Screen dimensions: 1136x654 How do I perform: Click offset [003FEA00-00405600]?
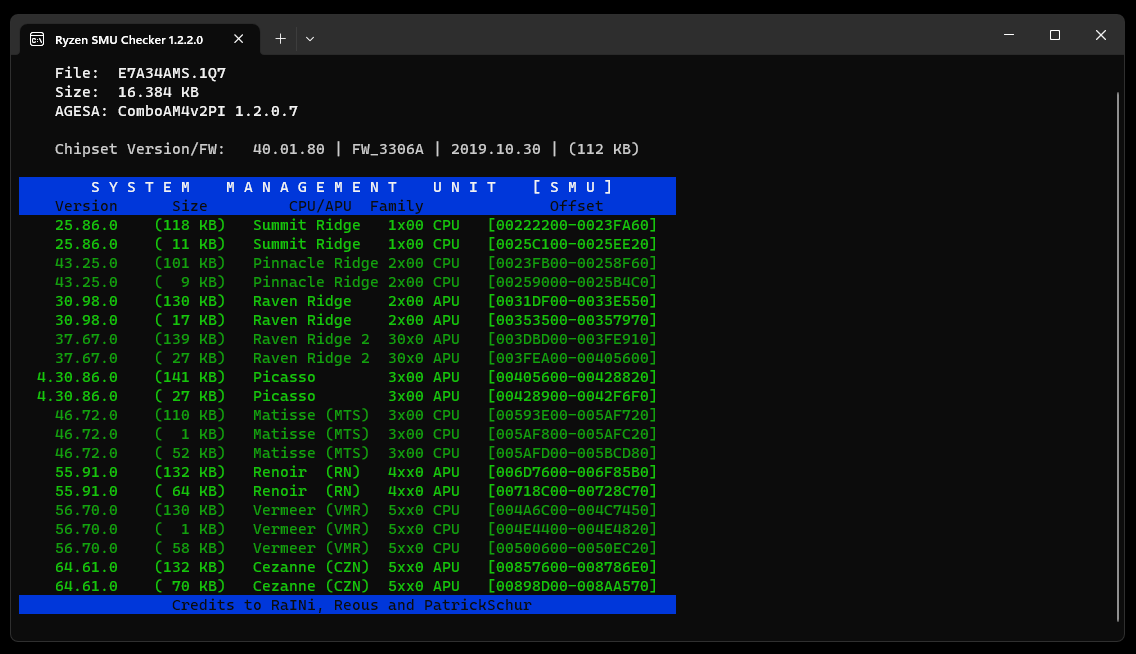pyautogui.click(x=572, y=359)
